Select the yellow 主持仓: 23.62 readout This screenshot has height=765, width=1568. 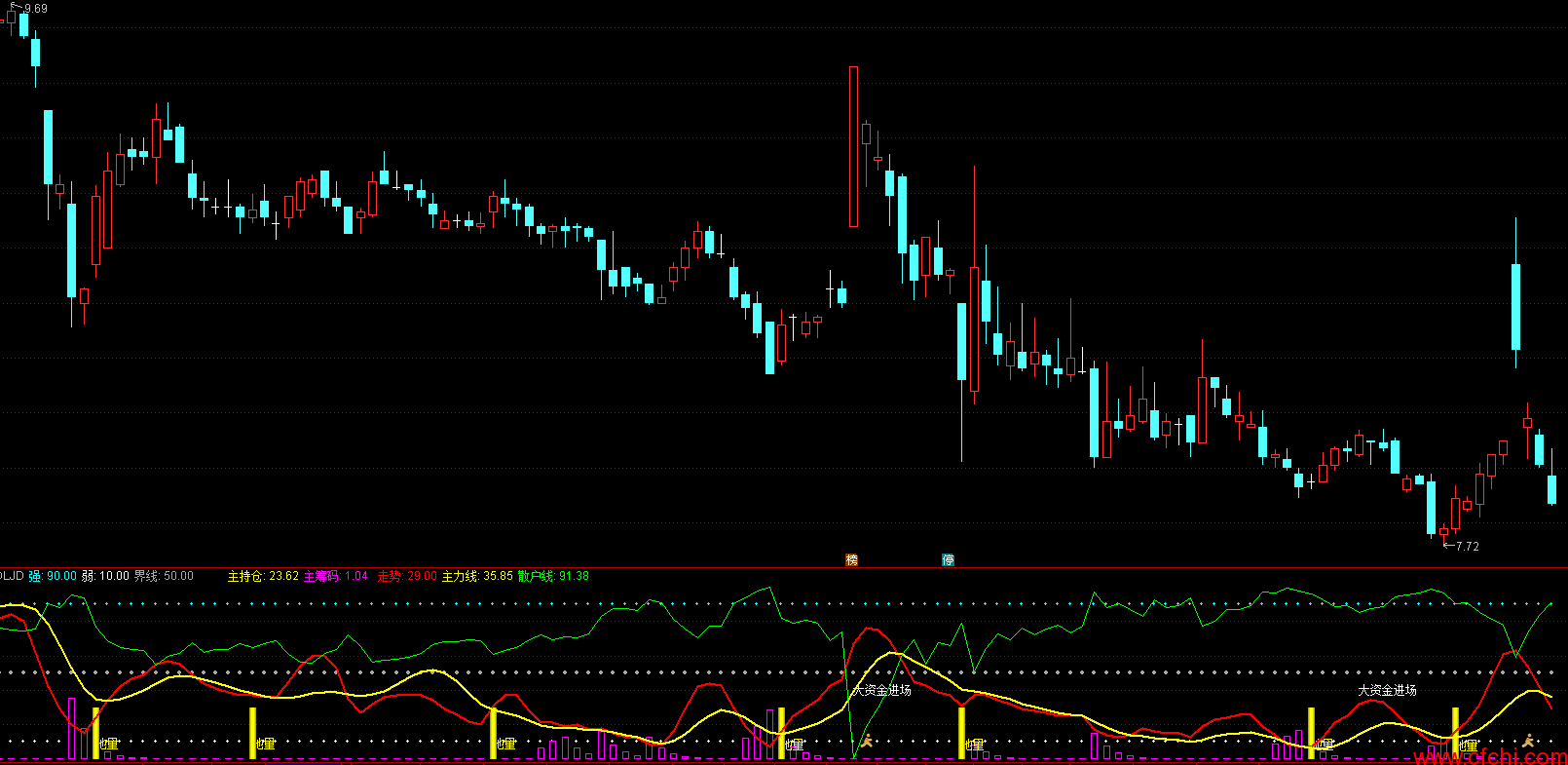(x=263, y=576)
